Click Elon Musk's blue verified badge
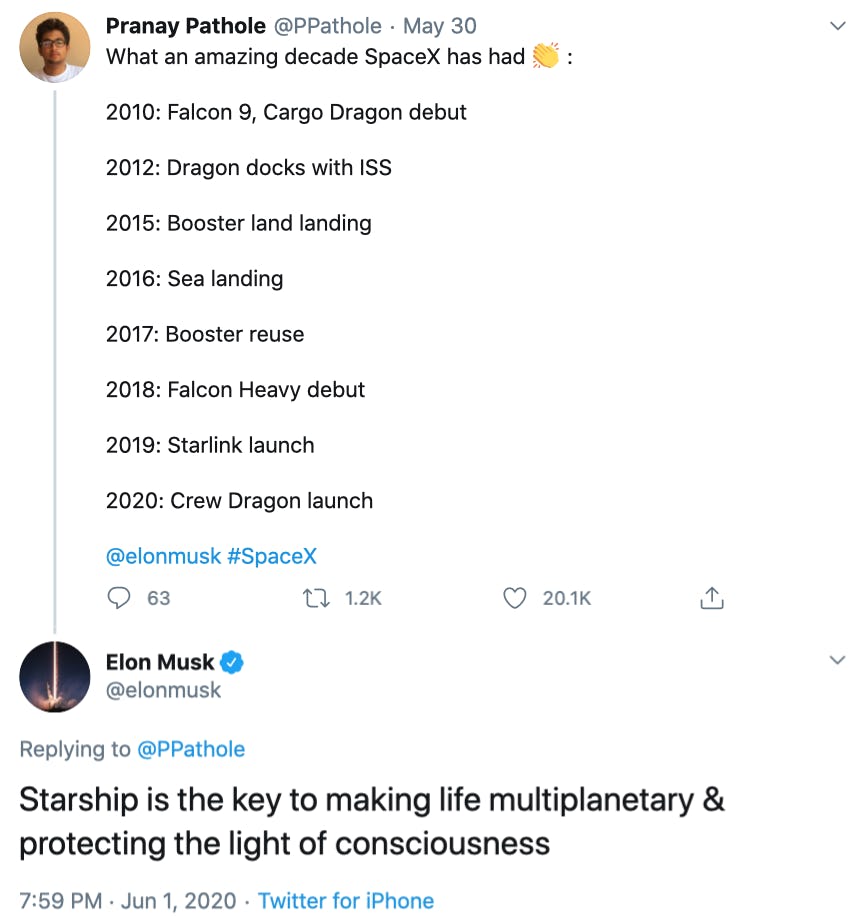Screen dimensions: 864x916 (x=233, y=662)
